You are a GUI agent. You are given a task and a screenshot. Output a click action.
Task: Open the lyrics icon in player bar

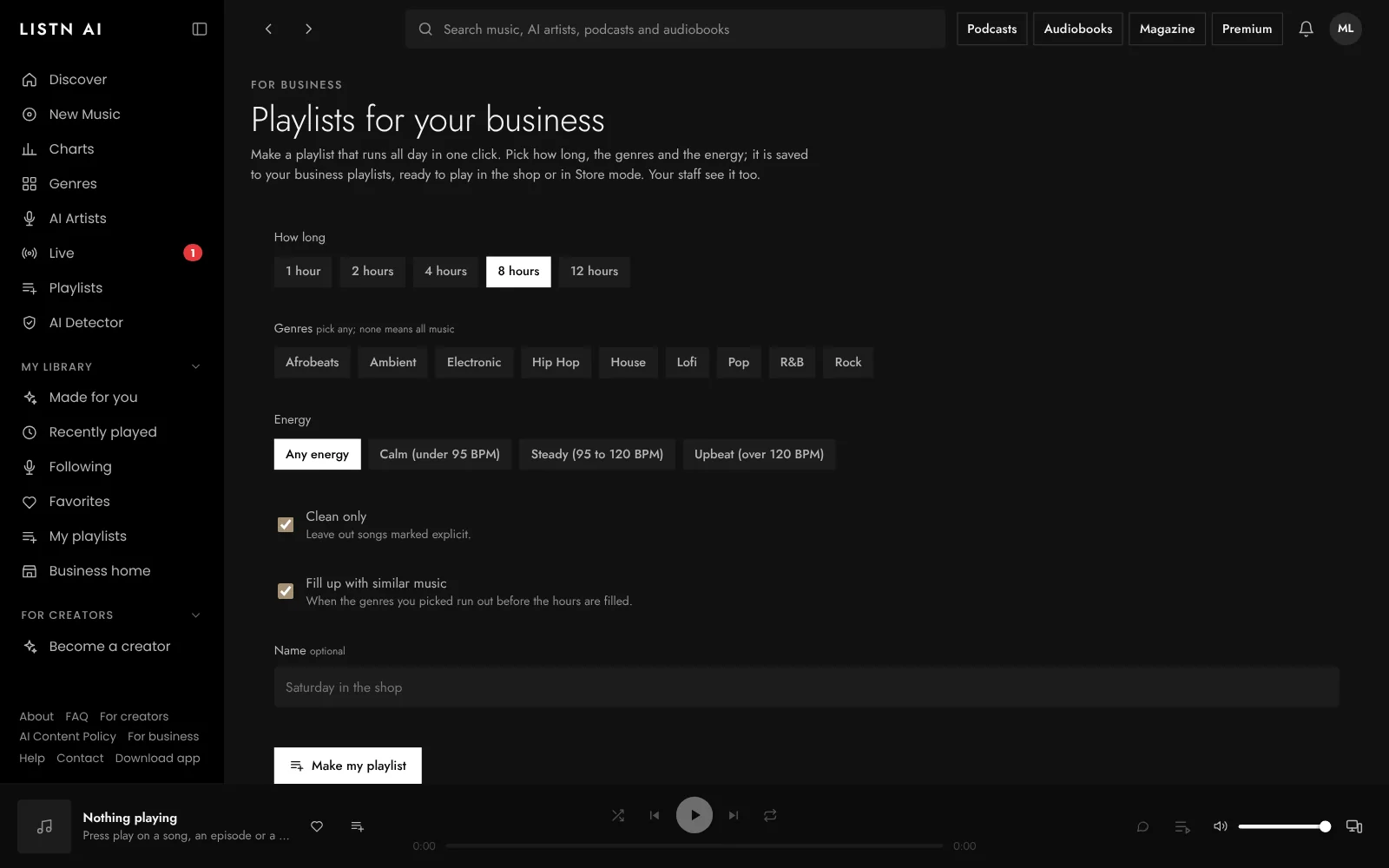pyautogui.click(x=1142, y=826)
